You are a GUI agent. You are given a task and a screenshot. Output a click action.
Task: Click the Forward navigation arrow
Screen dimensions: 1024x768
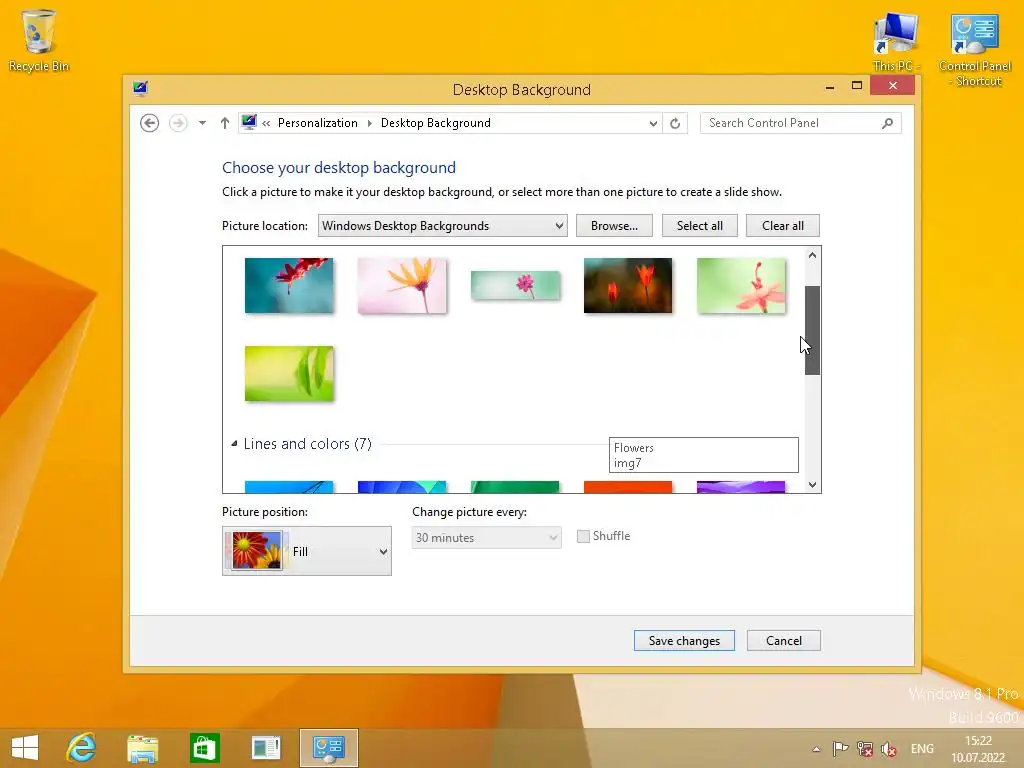[x=178, y=123]
